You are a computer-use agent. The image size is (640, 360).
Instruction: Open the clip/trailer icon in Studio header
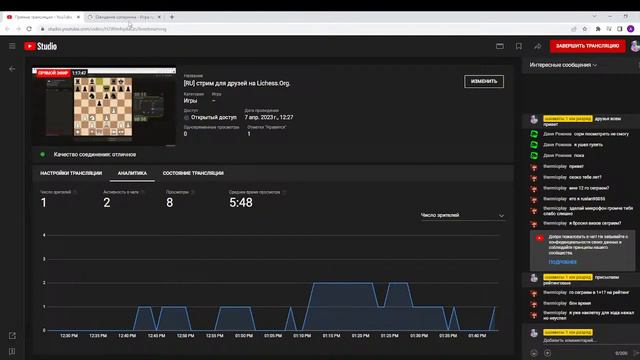500,46
